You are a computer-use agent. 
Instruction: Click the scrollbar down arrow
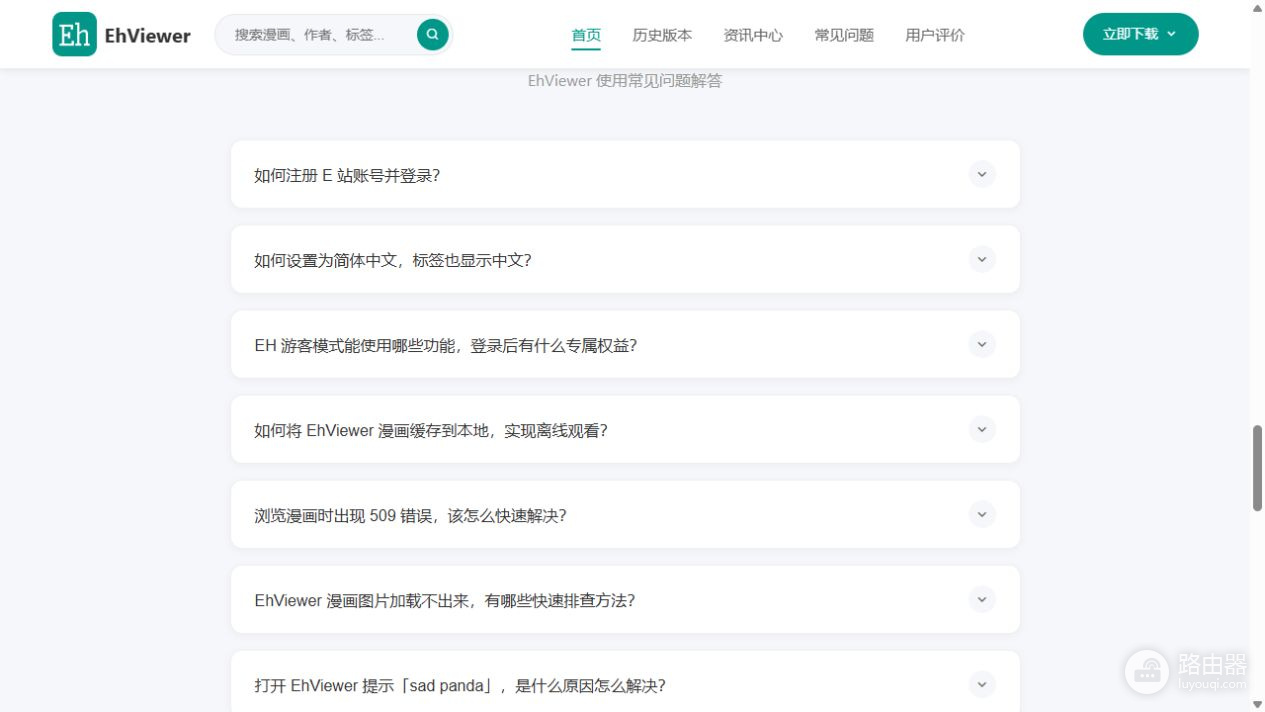coord(1257,705)
